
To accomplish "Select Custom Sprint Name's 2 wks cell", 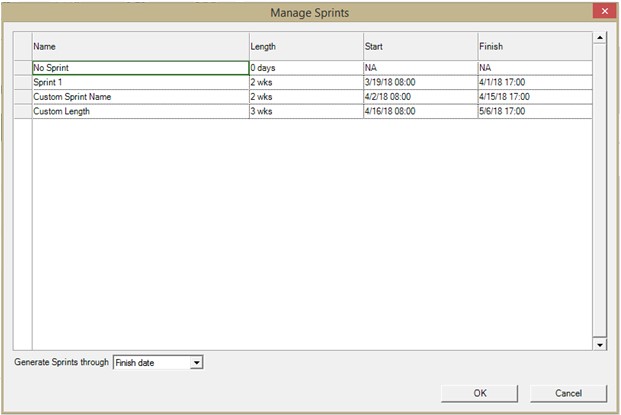I will coord(307,97).
